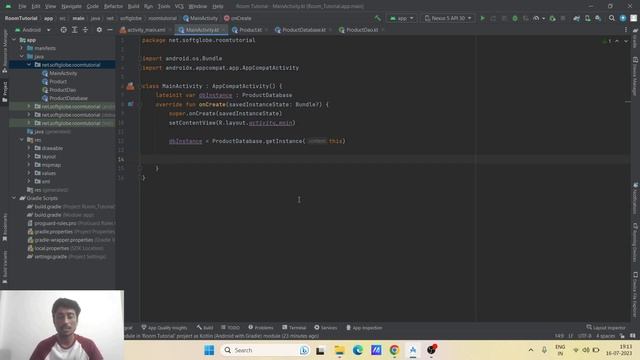Open Microsoft Edge from the taskbar
The image size is (640, 360).
point(358,350)
